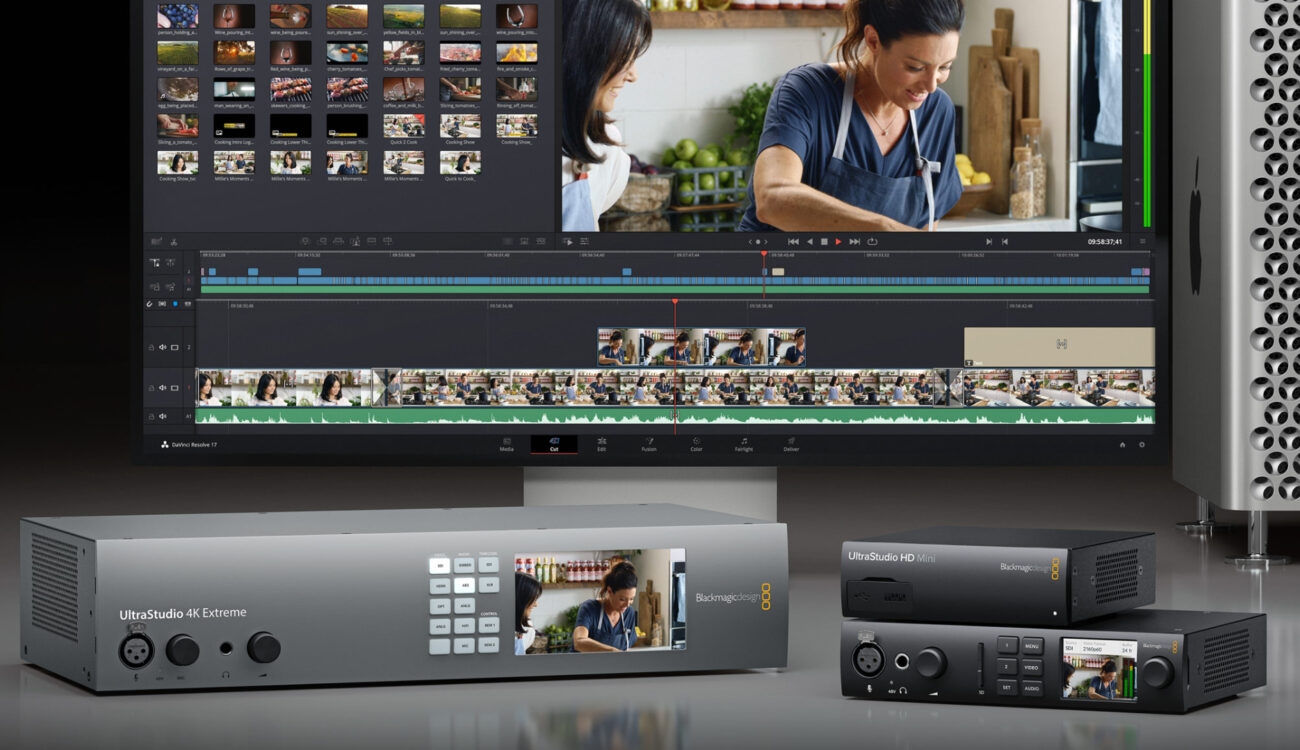Click AUDIO button on UltraStudio 4K Mini

click(1032, 687)
